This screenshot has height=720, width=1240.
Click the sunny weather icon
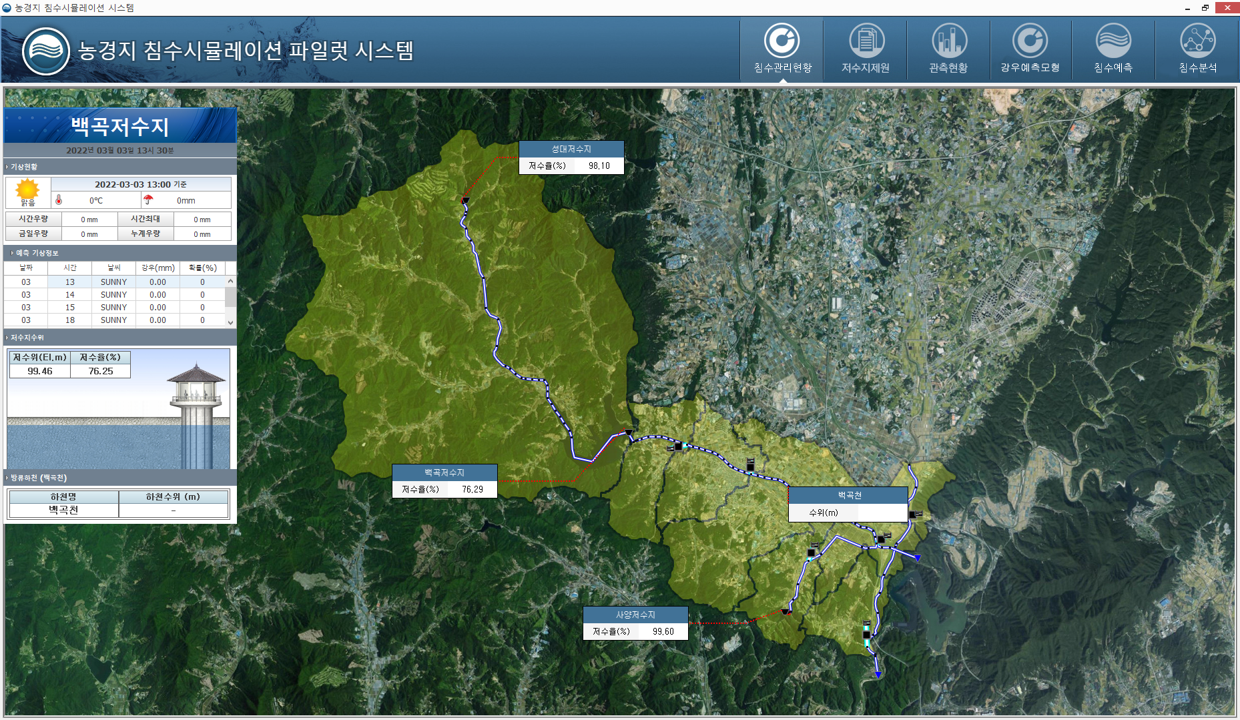[27, 189]
